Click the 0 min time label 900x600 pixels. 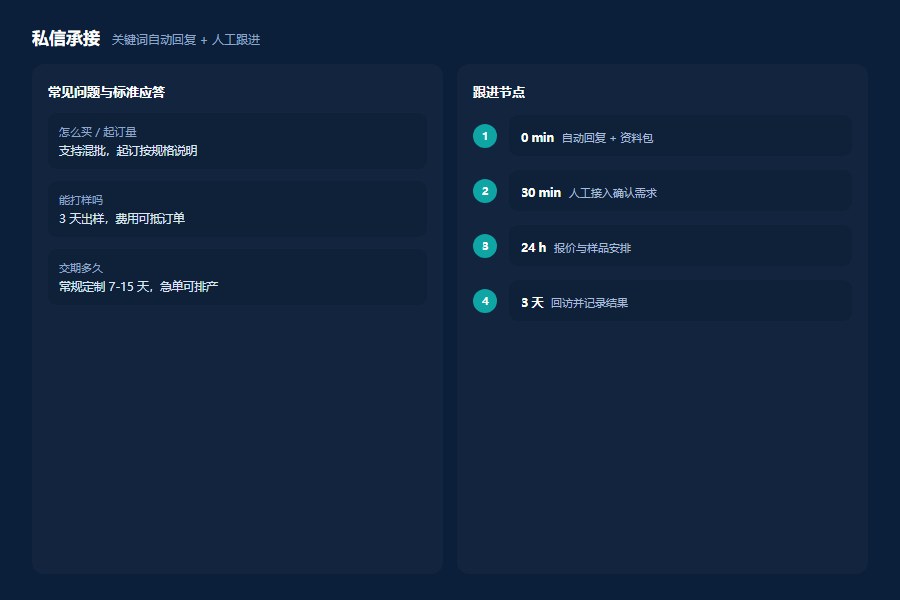pyautogui.click(x=537, y=138)
